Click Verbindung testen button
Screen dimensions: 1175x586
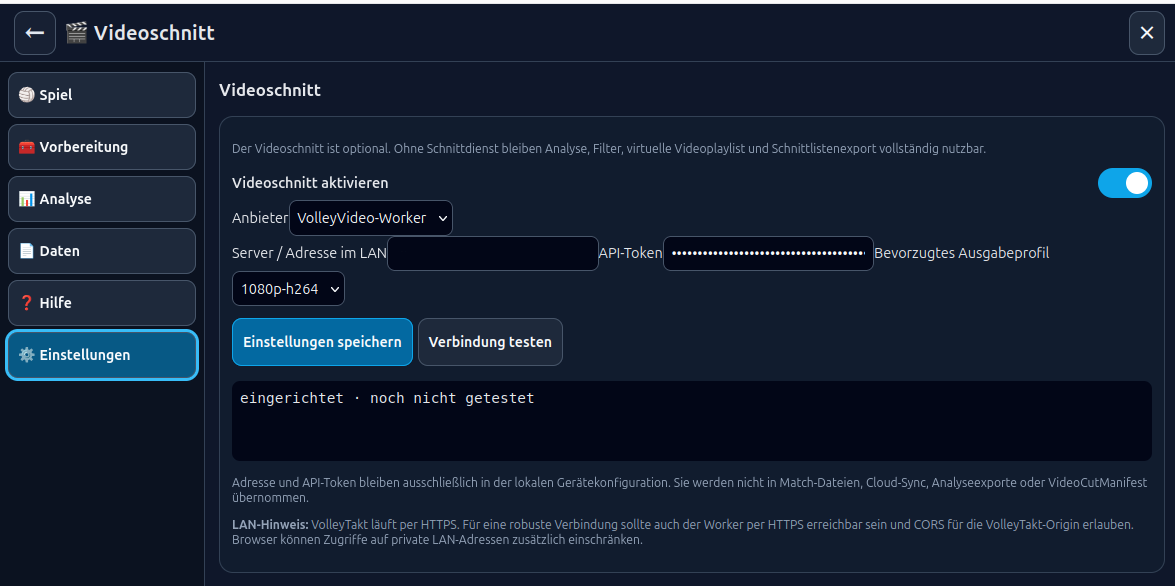490,342
